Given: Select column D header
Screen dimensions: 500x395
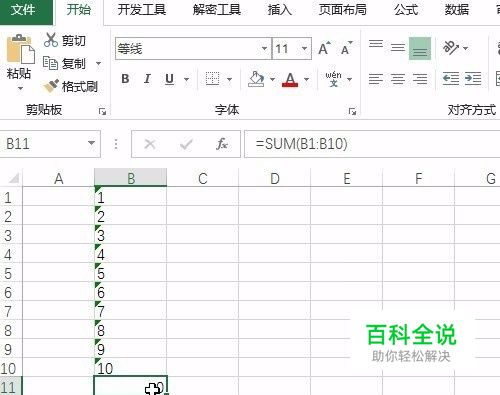Looking at the screenshot, I should [275, 178].
